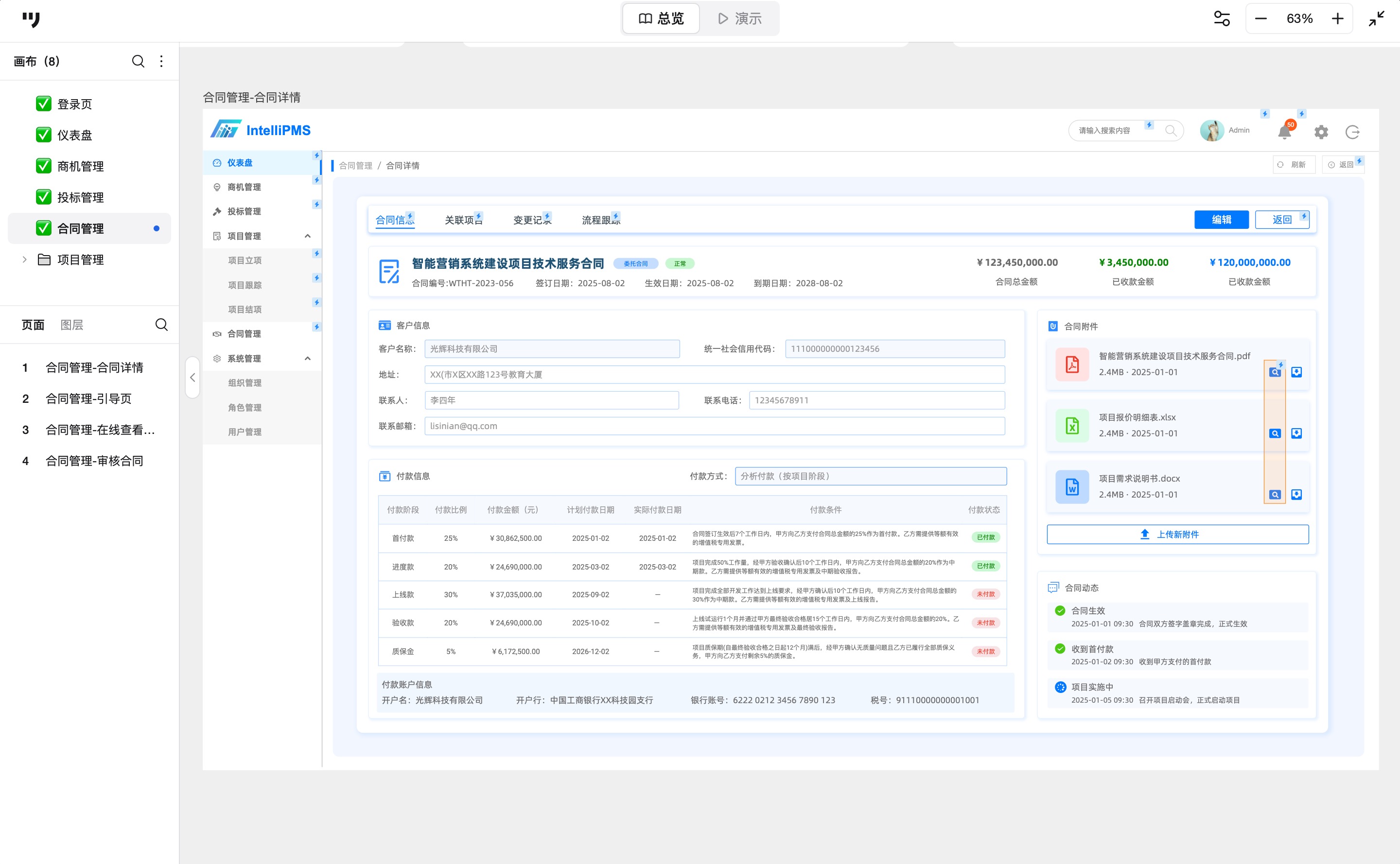
Task: Collapse the 系统管理 menu in the IntelliPMS sidebar
Action: (x=308, y=358)
